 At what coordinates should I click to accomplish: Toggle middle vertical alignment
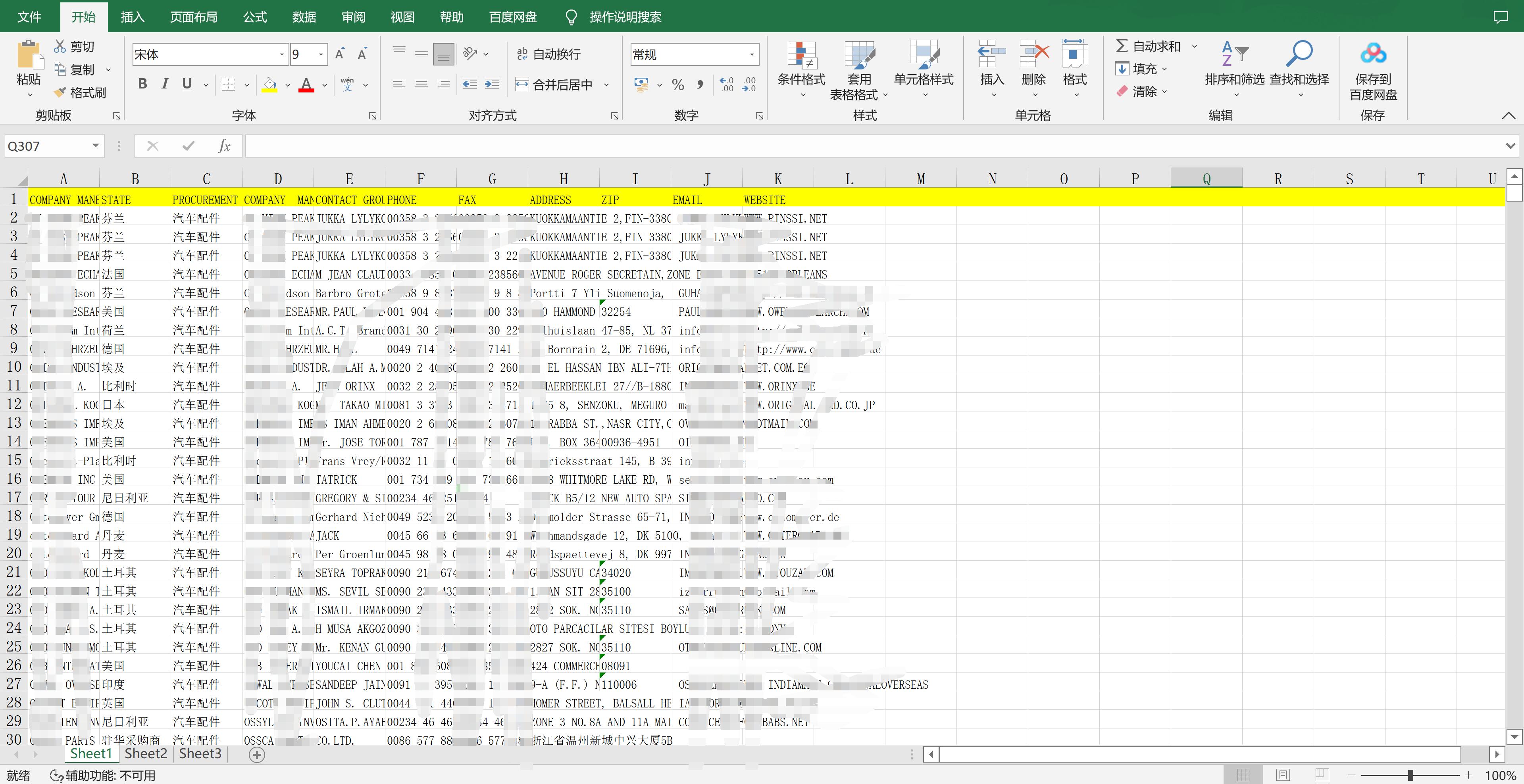coord(421,54)
